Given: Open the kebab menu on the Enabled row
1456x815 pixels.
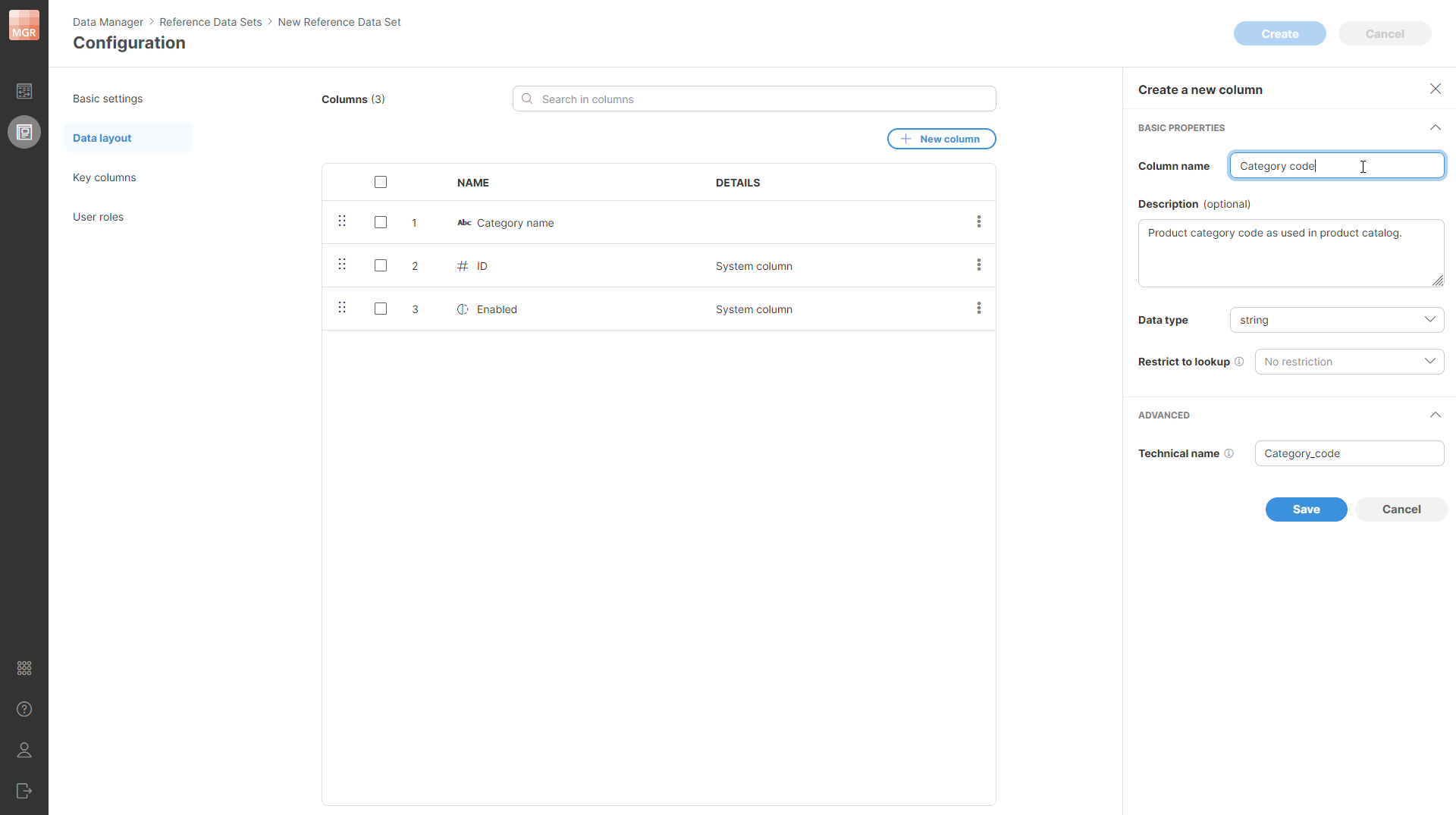Looking at the screenshot, I should [979, 308].
